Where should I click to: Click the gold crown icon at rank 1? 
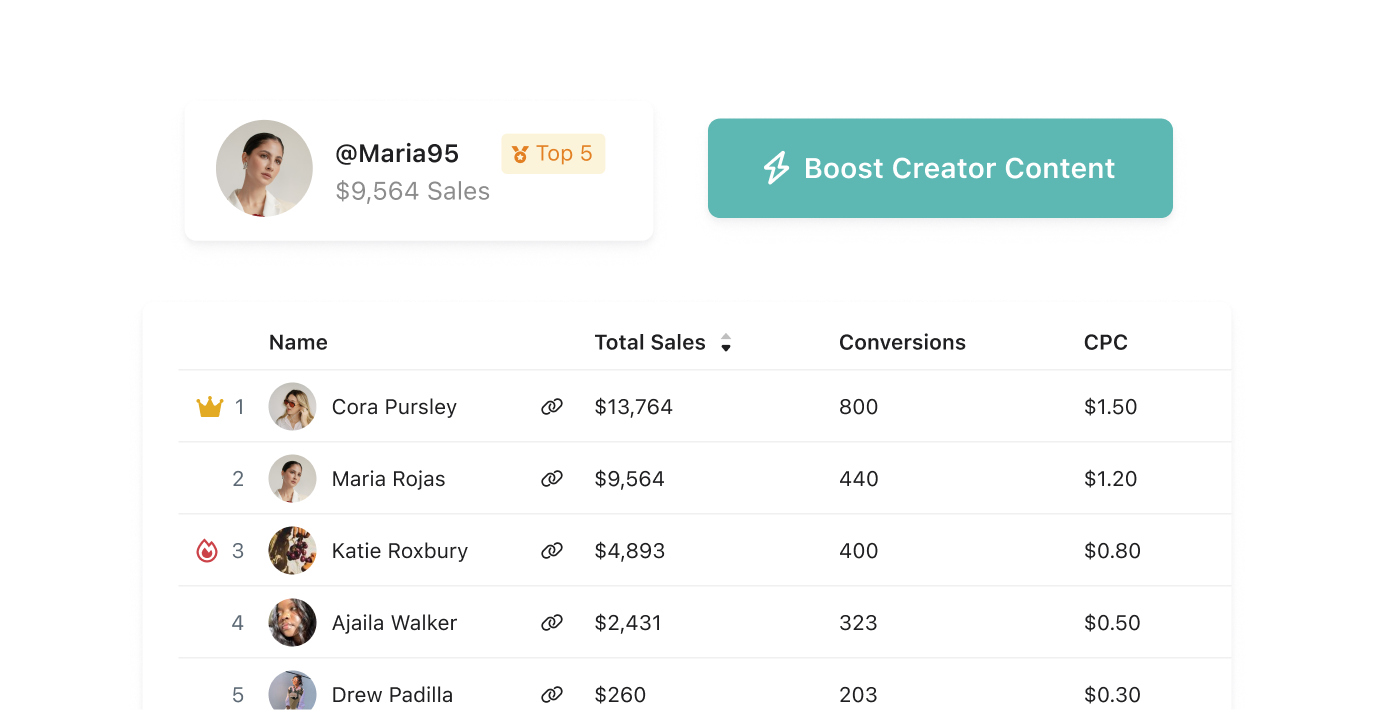(210, 407)
